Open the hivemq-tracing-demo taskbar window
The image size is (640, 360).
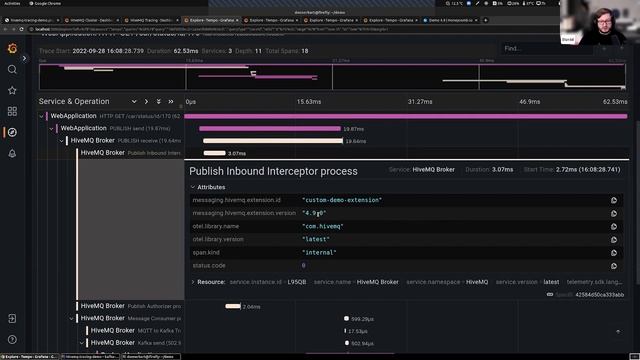coord(90,356)
